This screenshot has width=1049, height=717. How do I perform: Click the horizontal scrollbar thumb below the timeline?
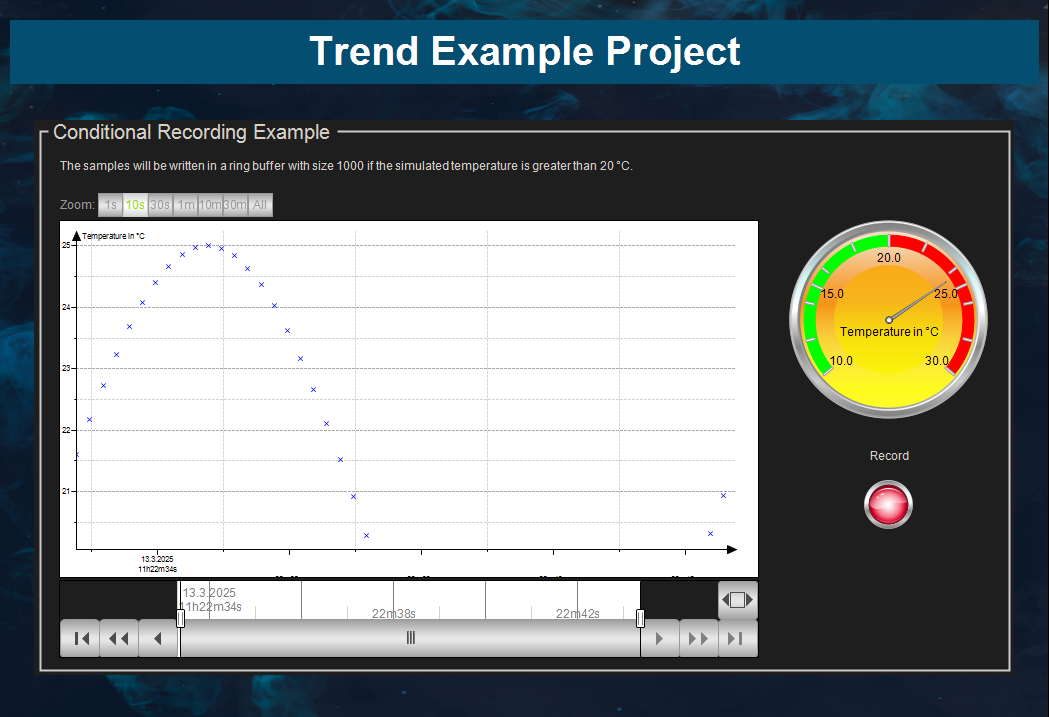coord(410,637)
